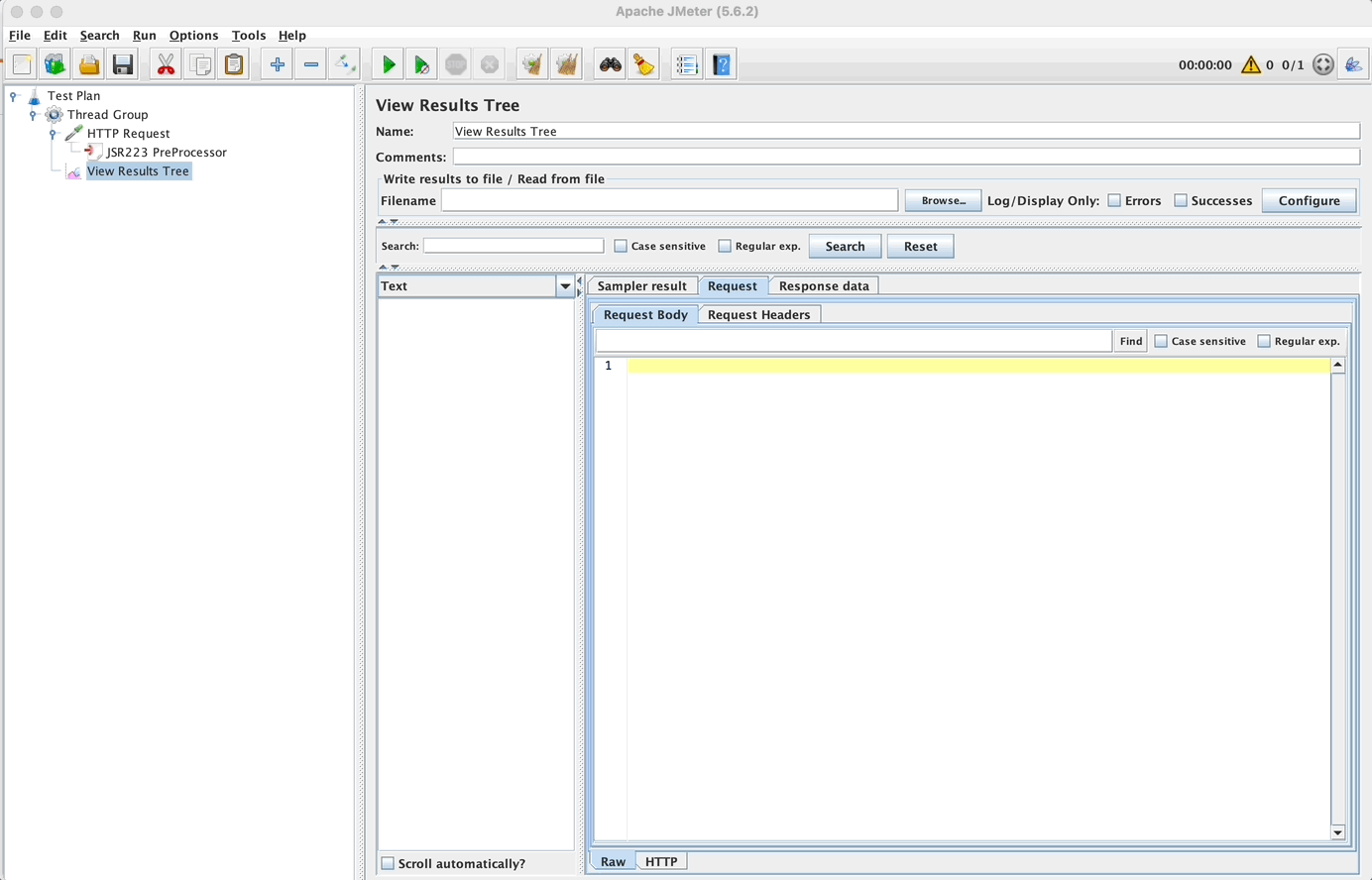Click the Copy toolbar icon

pyautogui.click(x=200, y=65)
